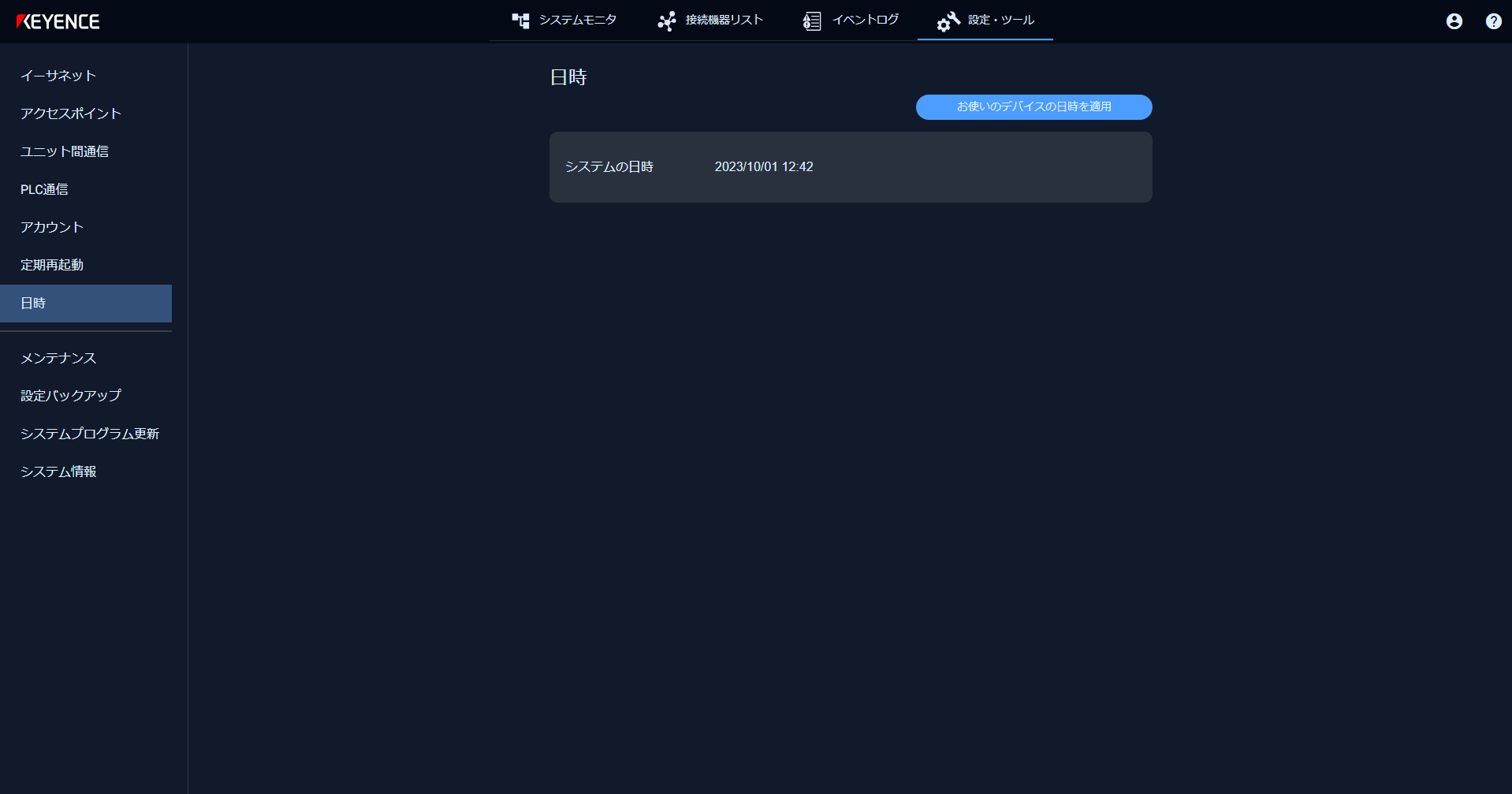Open アカウント settings

(x=51, y=227)
